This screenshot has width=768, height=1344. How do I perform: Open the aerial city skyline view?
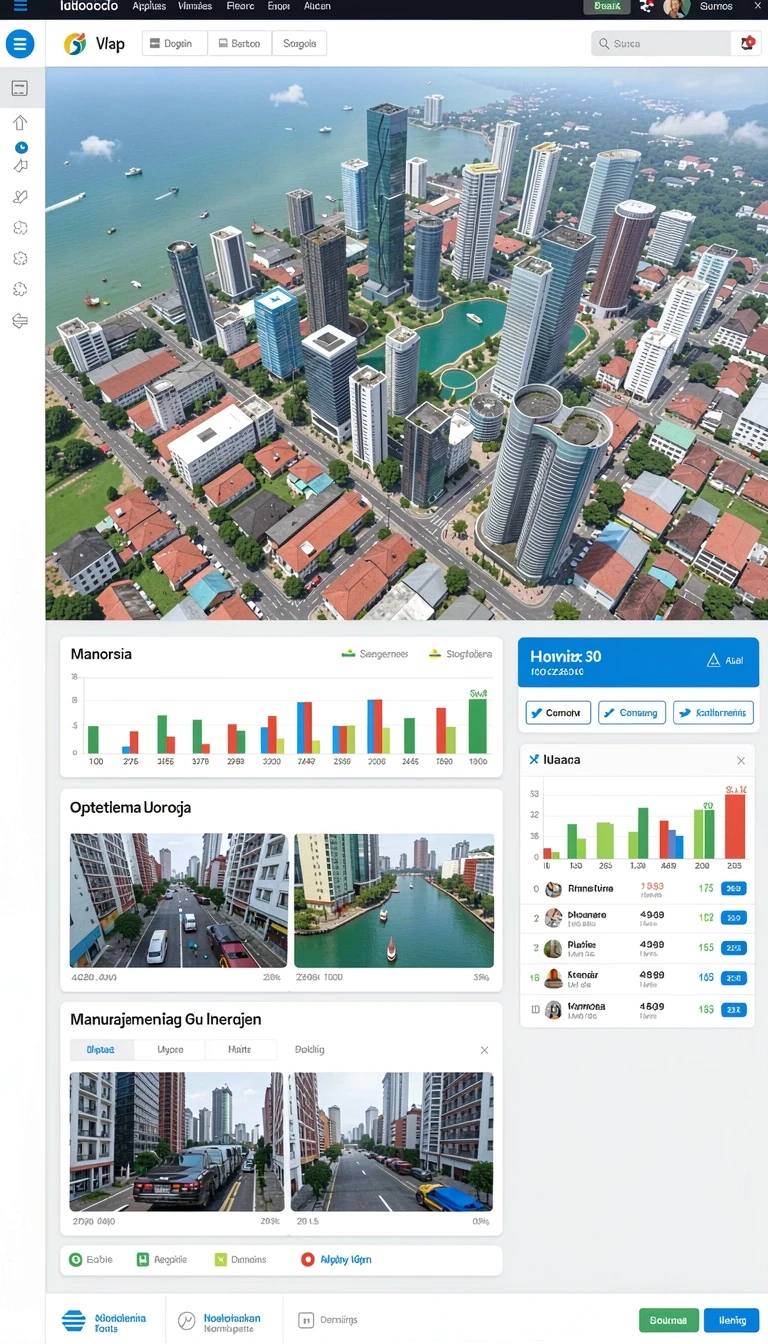tap(407, 343)
